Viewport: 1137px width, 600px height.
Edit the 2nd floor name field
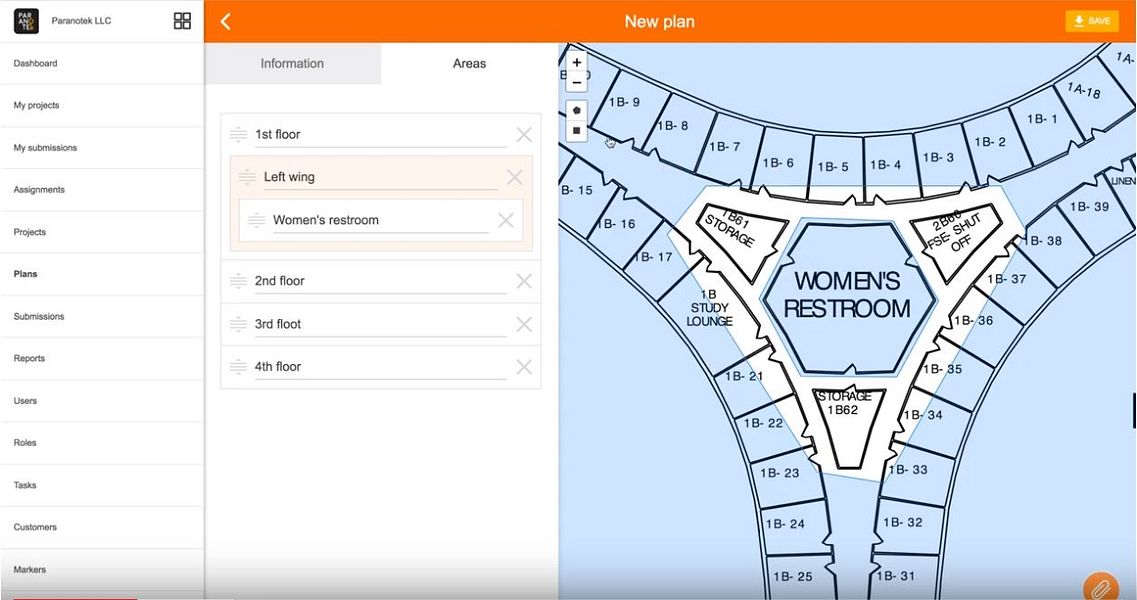380,281
